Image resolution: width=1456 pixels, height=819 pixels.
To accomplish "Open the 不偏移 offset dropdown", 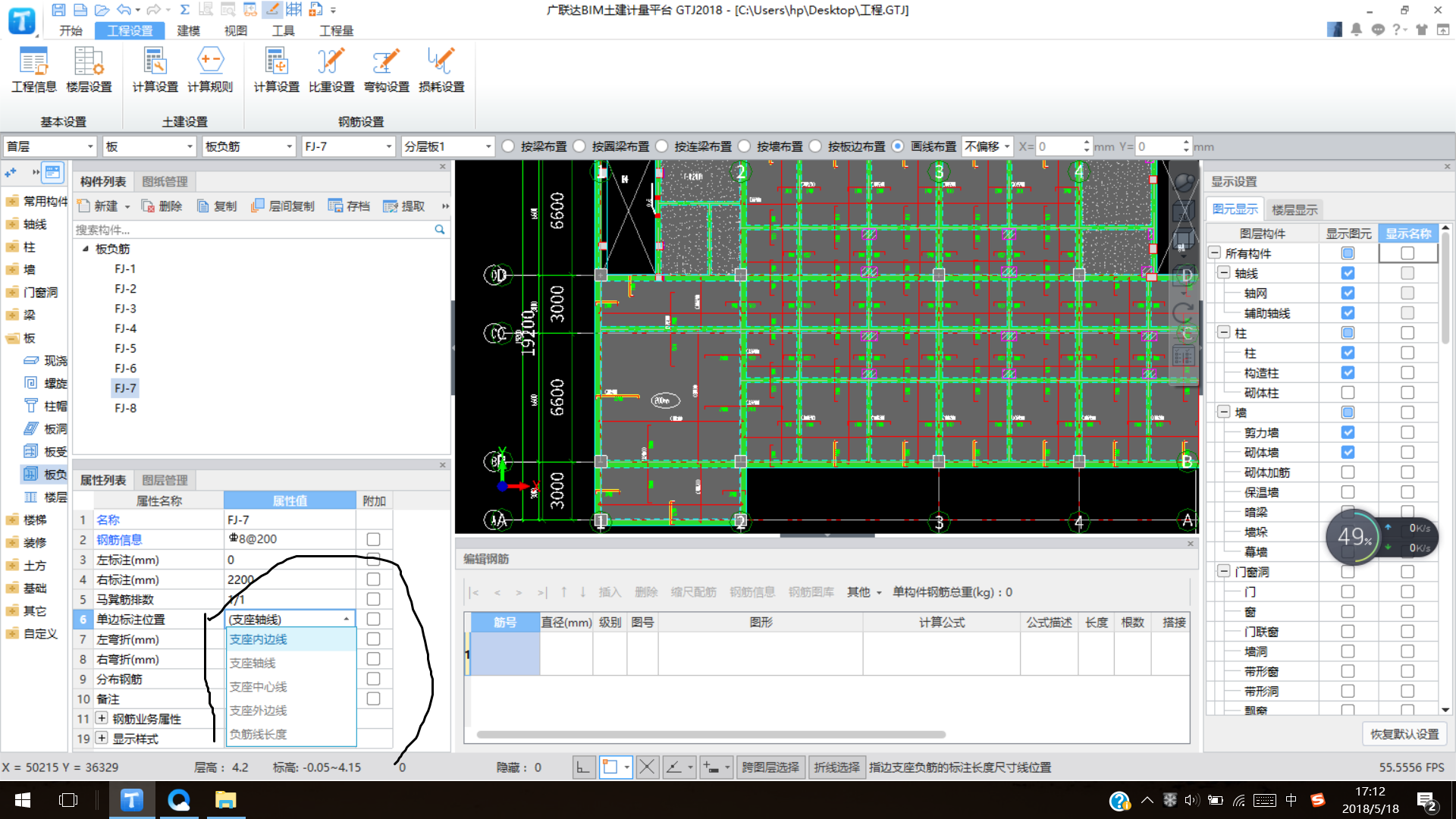I will coord(988,146).
